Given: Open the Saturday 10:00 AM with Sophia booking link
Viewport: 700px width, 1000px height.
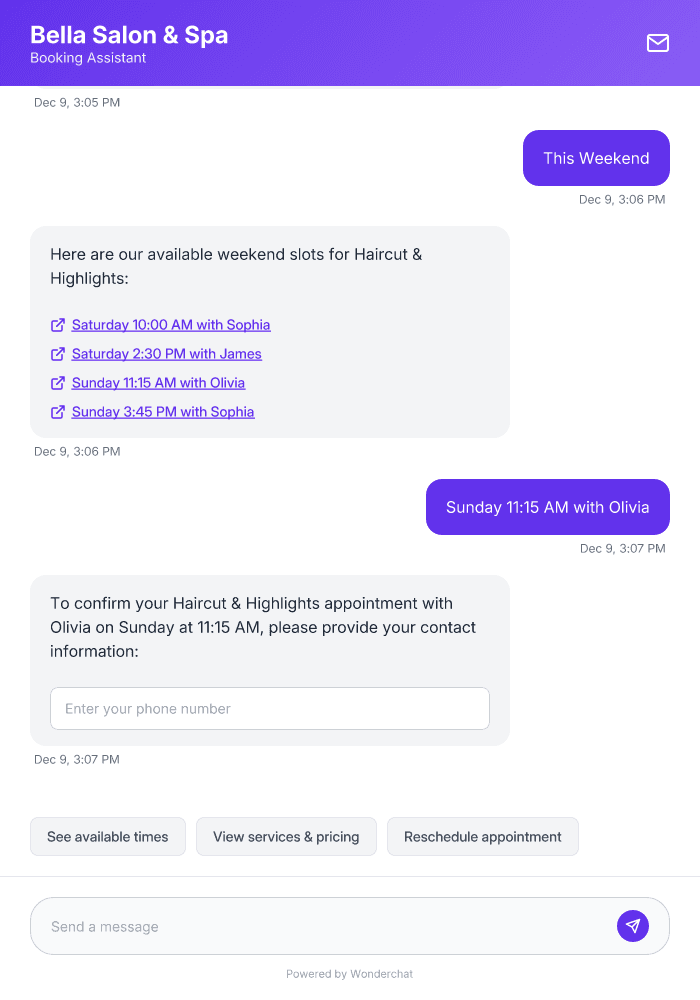Looking at the screenshot, I should point(171,324).
